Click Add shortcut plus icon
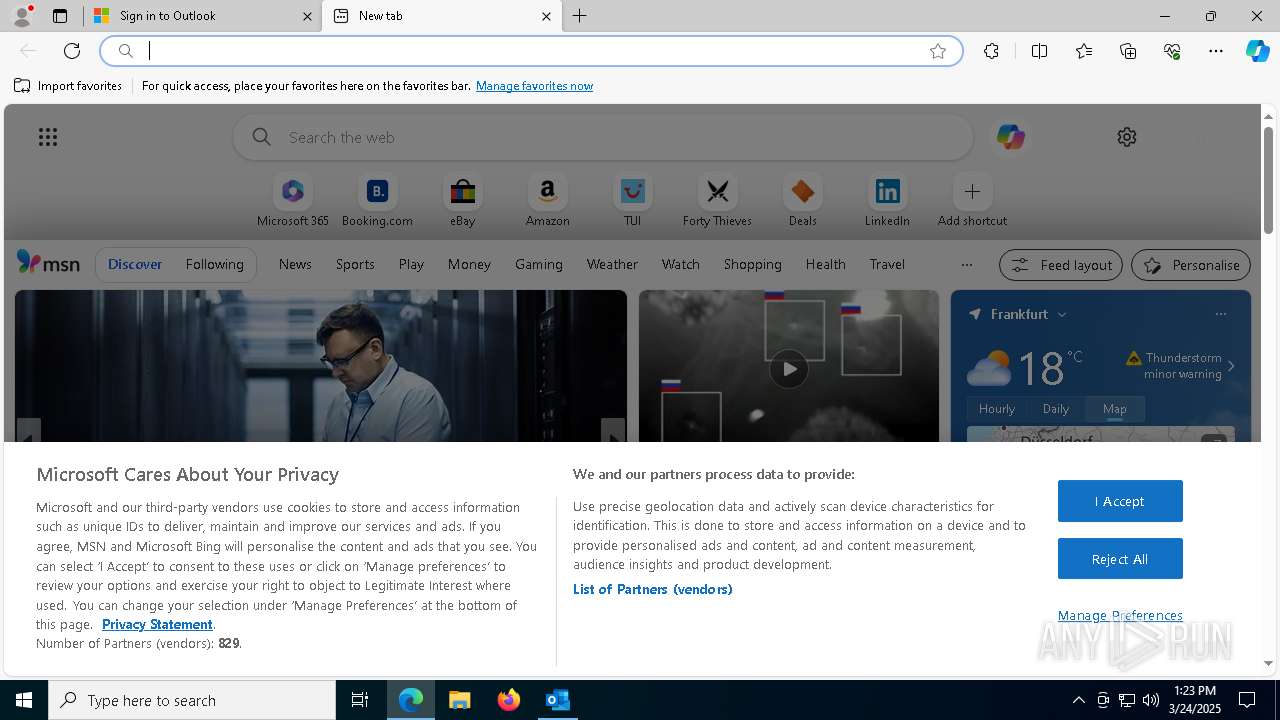This screenshot has width=1280, height=720. pyautogui.click(x=972, y=191)
